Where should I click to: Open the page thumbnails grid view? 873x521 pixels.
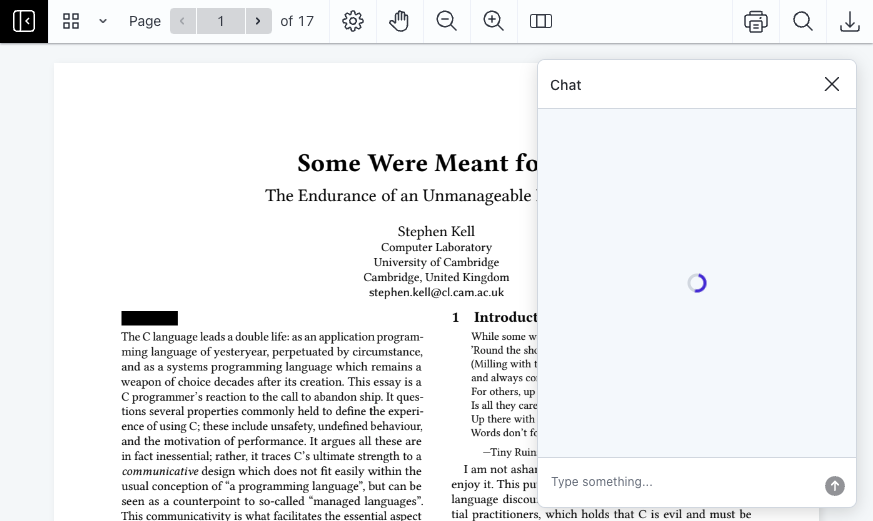tap(71, 21)
